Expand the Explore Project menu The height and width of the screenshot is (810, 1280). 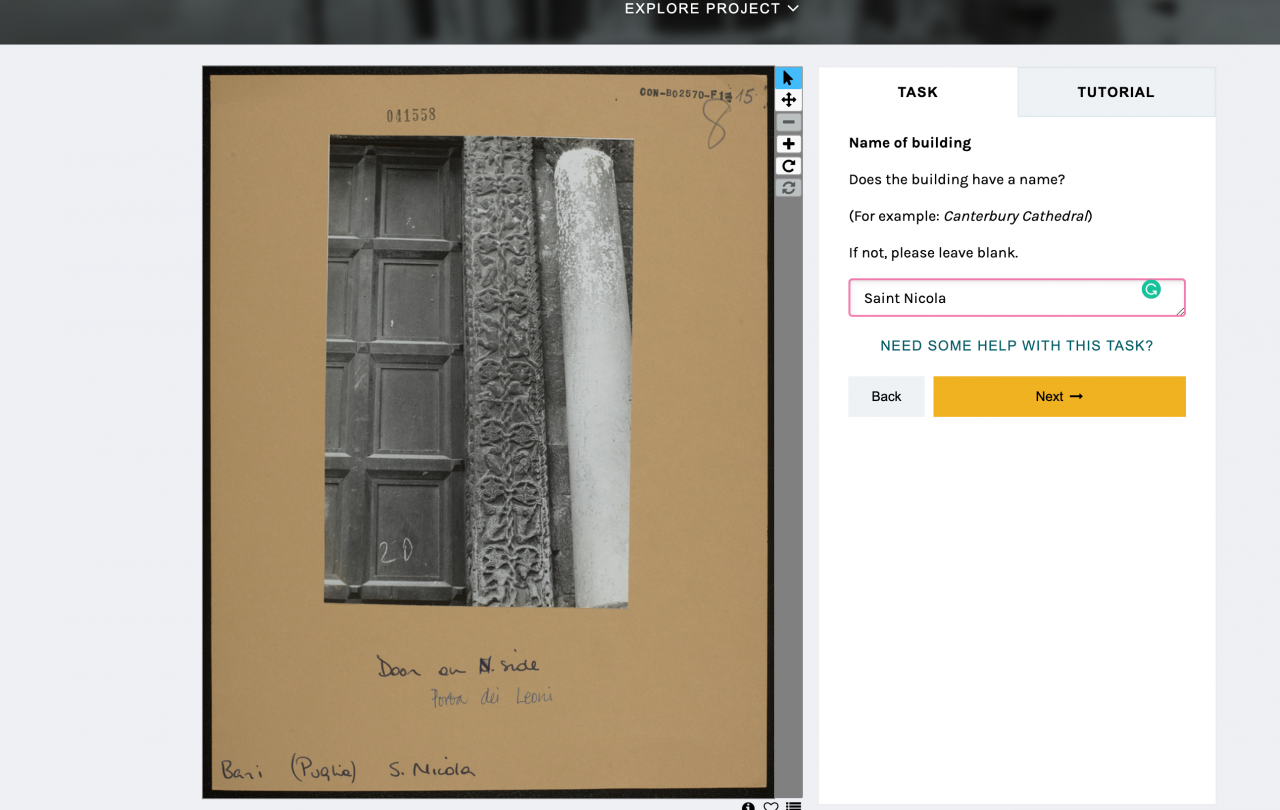click(x=711, y=9)
